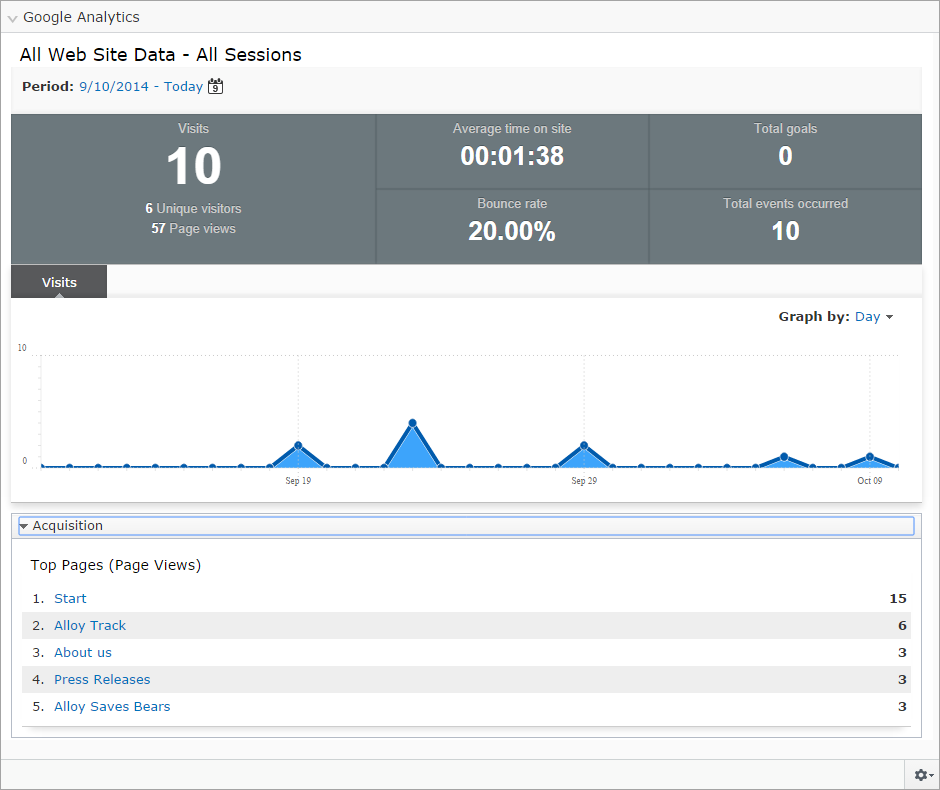Click the Oct 09 axis label
The width and height of the screenshot is (940, 790).
coord(870,481)
